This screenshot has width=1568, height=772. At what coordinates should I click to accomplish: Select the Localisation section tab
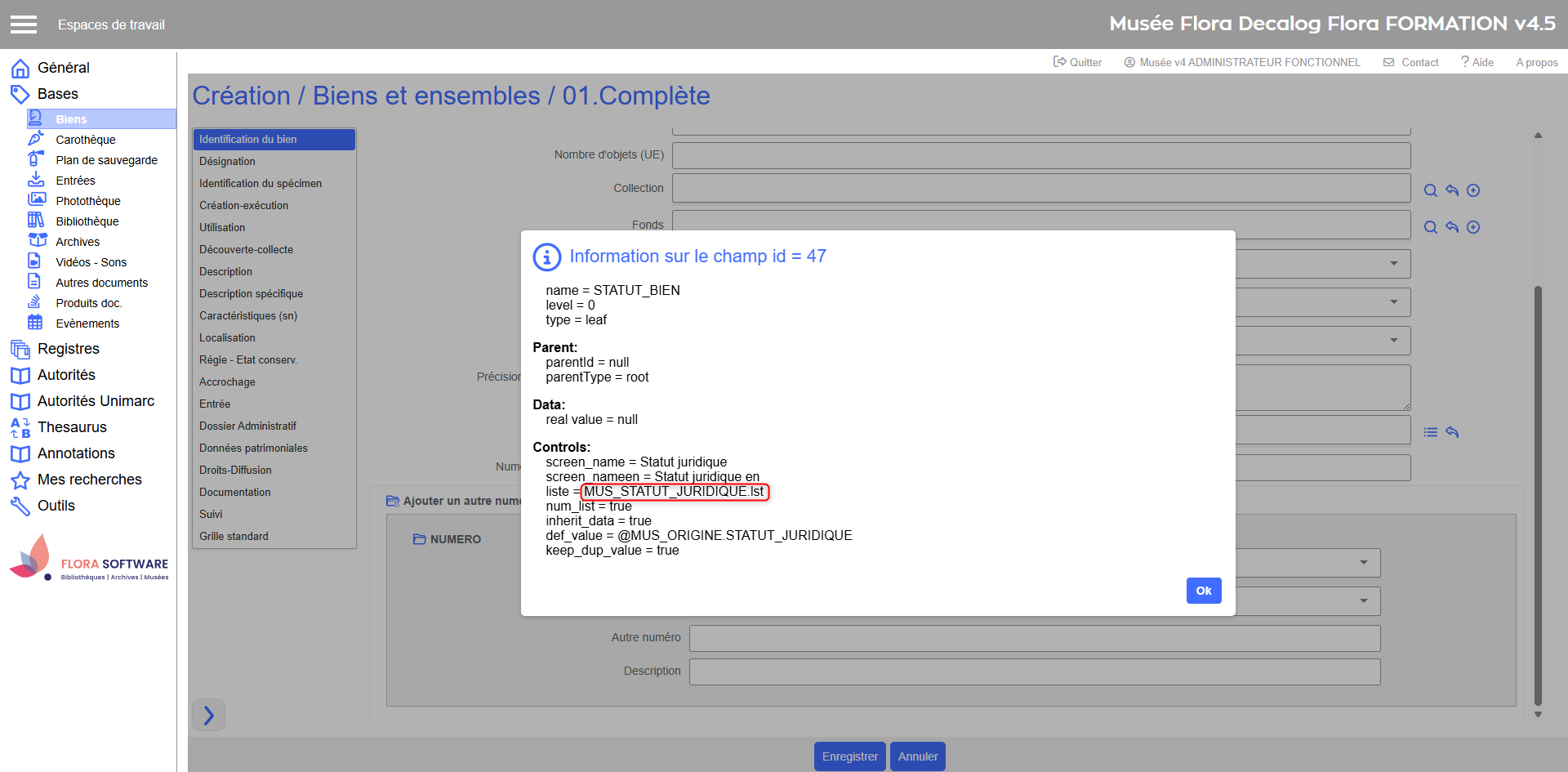point(227,338)
